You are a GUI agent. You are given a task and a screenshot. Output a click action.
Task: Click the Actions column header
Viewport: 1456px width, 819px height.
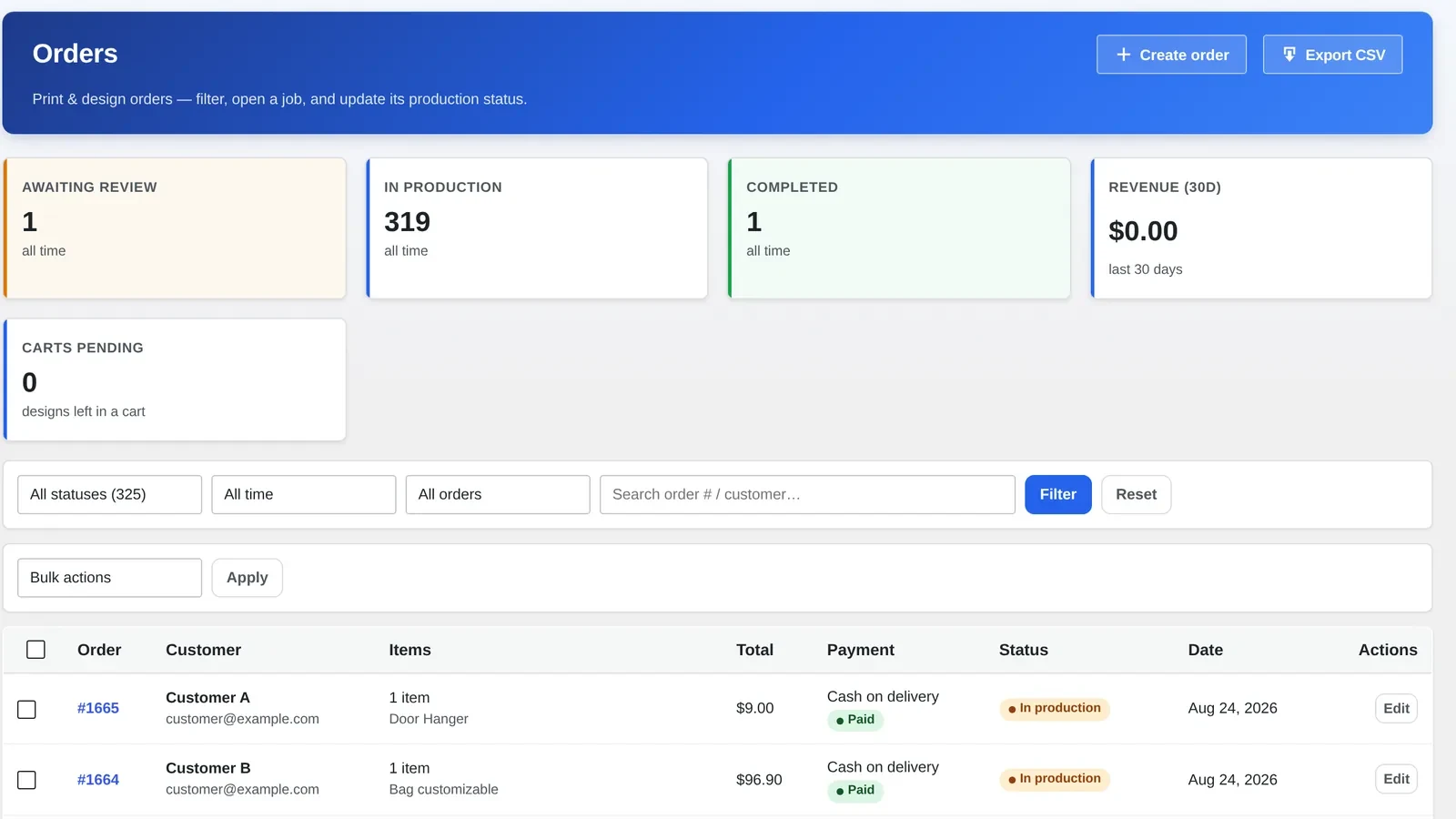click(1388, 650)
